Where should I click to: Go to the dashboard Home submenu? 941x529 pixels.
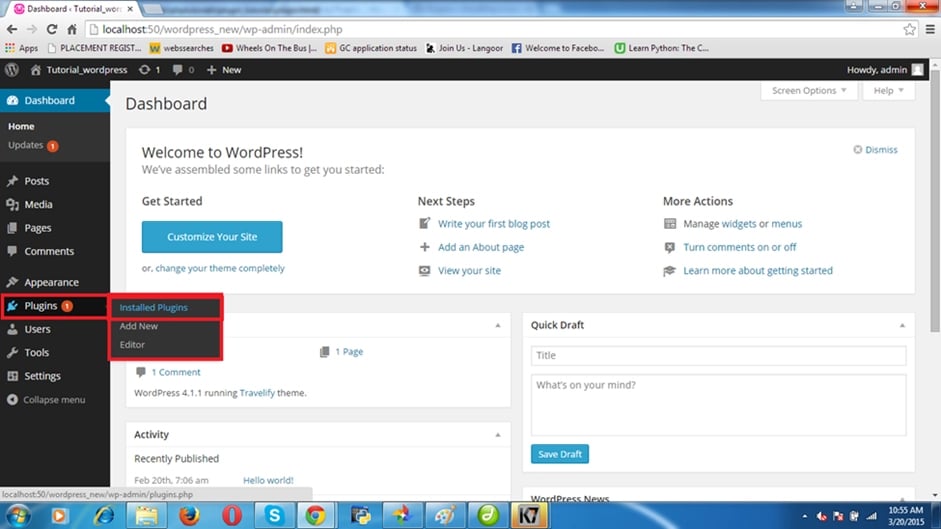pos(21,126)
